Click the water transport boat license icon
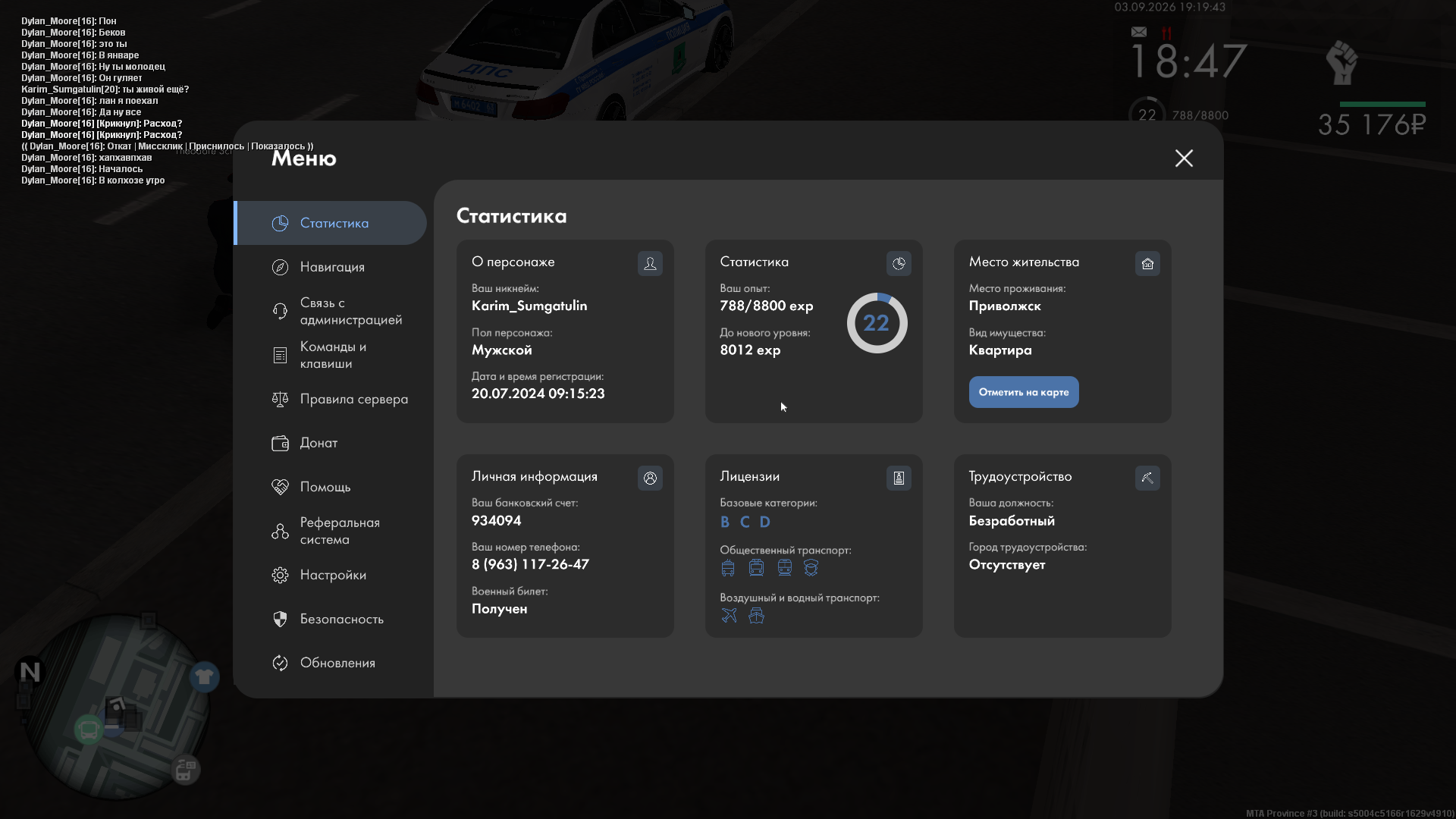 coord(756,616)
